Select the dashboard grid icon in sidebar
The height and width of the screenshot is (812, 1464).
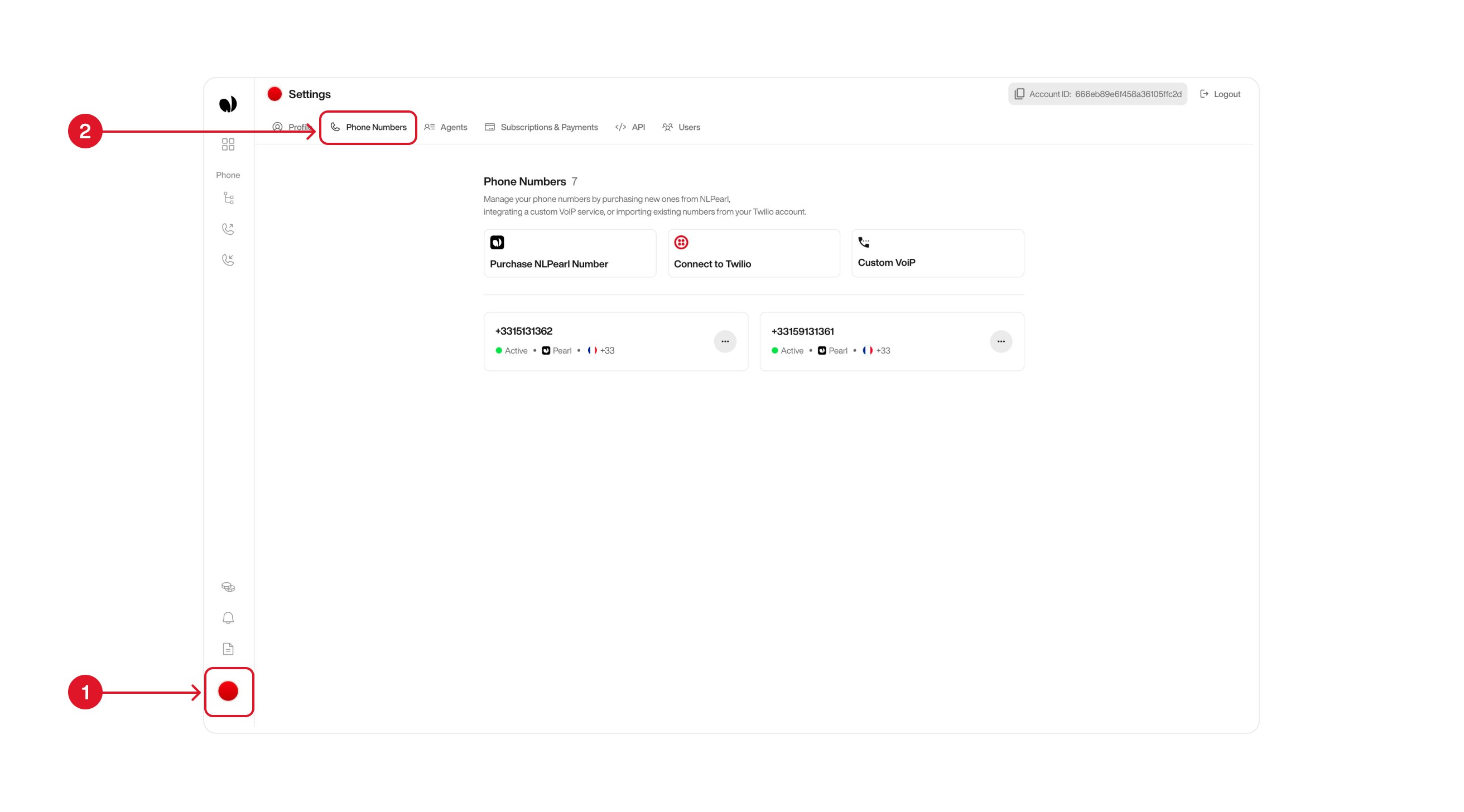(x=228, y=146)
